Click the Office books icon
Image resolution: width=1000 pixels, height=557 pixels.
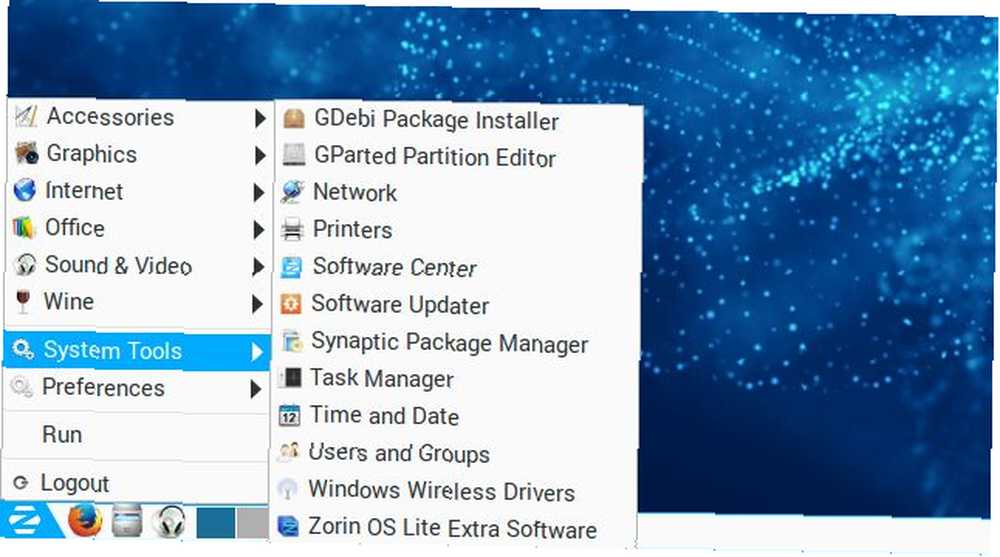[x=24, y=228]
